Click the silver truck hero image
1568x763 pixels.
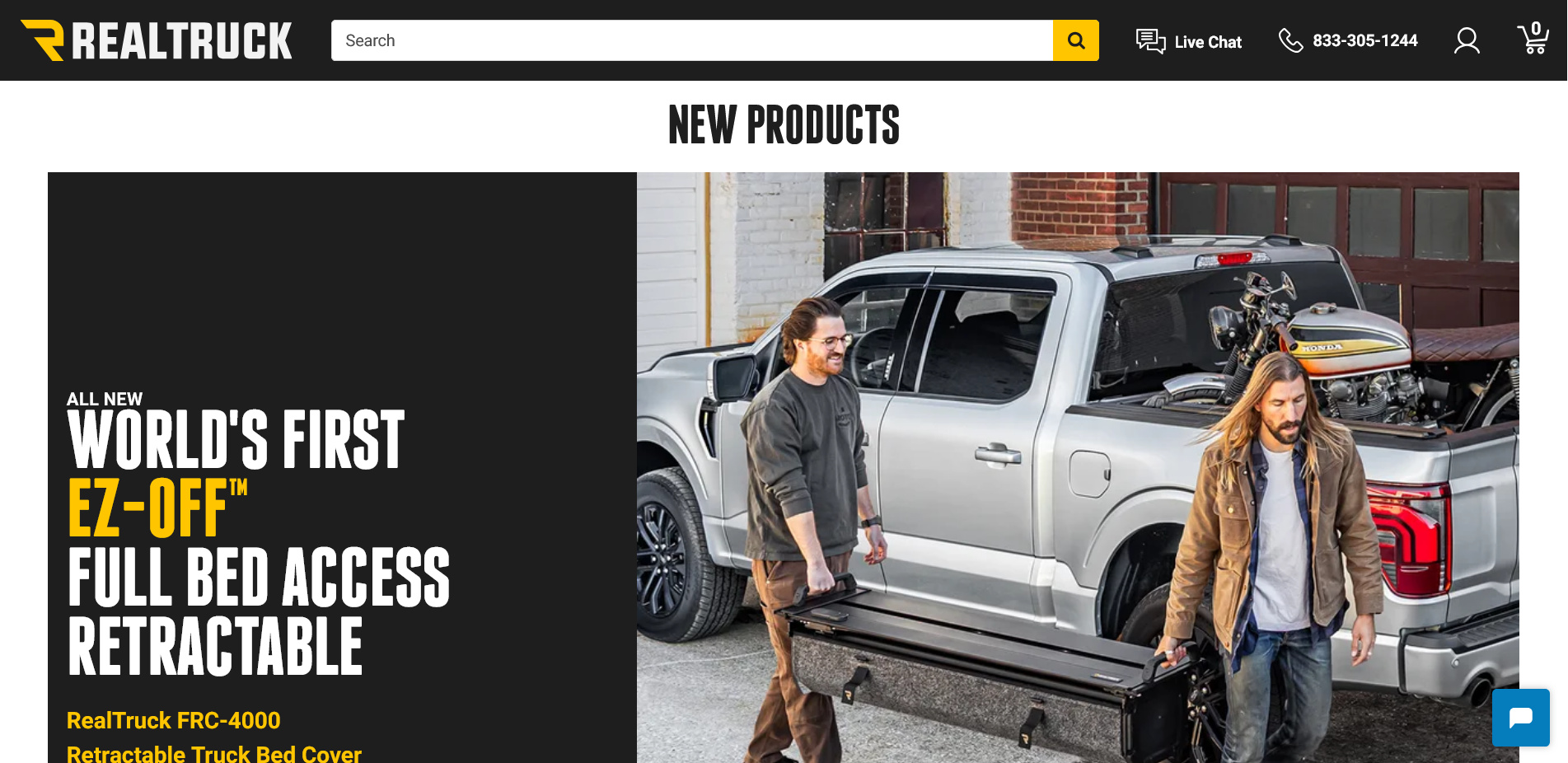[x=1078, y=467]
